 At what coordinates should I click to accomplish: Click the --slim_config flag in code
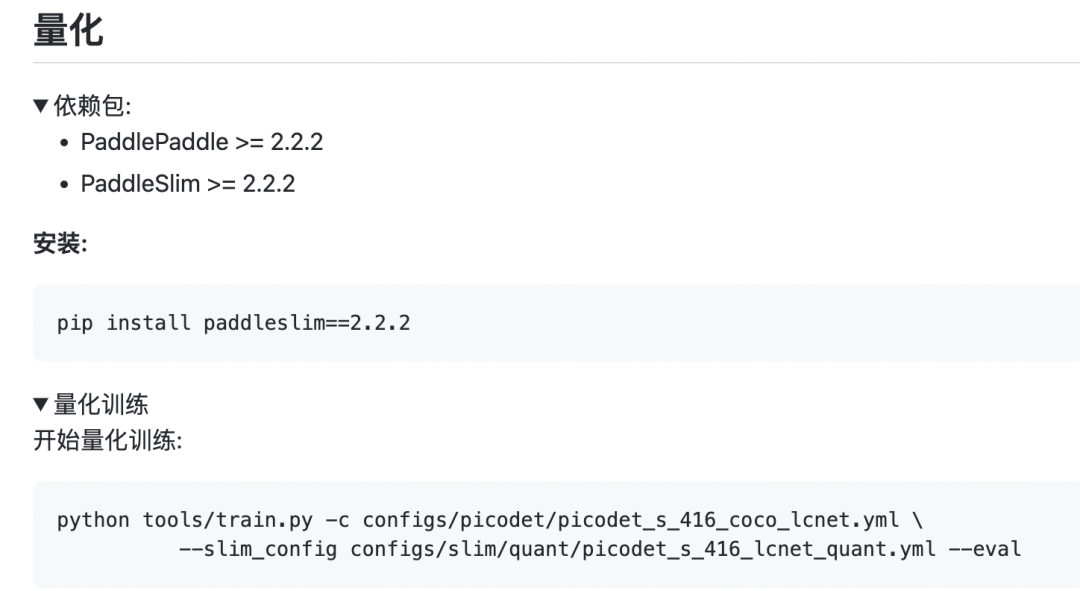coord(258,549)
